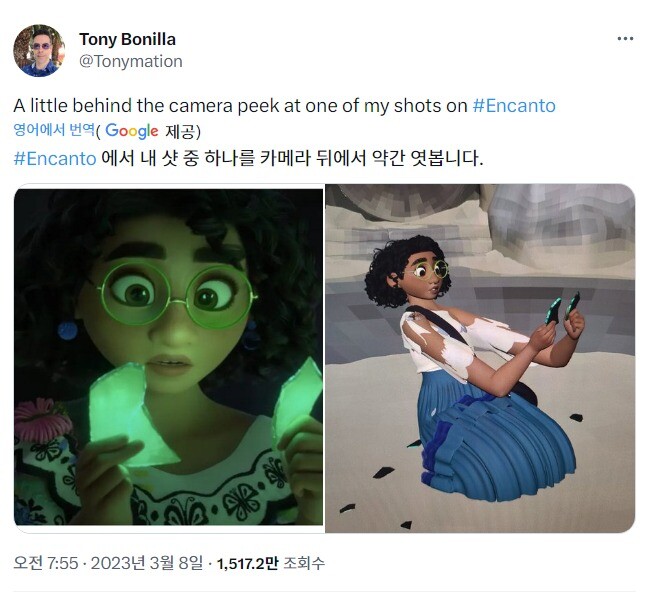Open the right behind-the-camera kneeling Mirabel image
Image resolution: width=652 pixels, height=596 pixels.
(480, 358)
